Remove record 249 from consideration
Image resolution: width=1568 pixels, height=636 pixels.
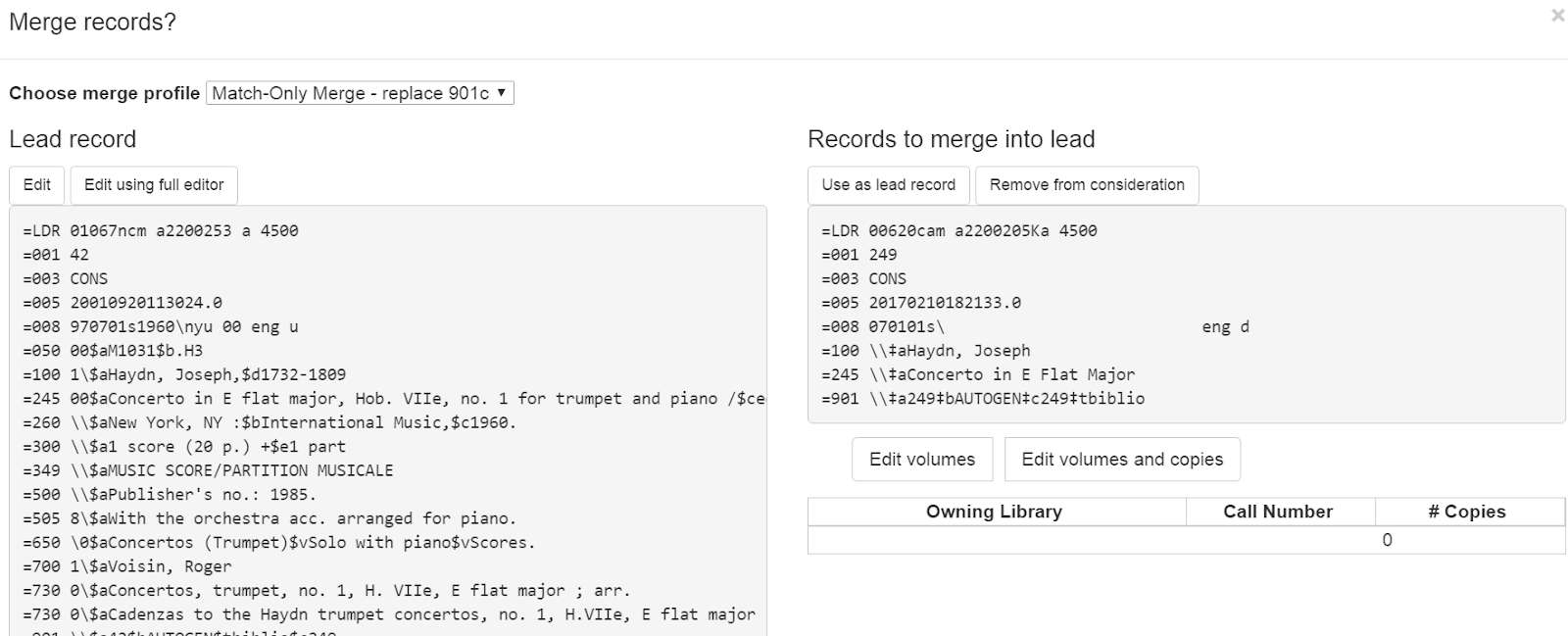click(x=1086, y=184)
